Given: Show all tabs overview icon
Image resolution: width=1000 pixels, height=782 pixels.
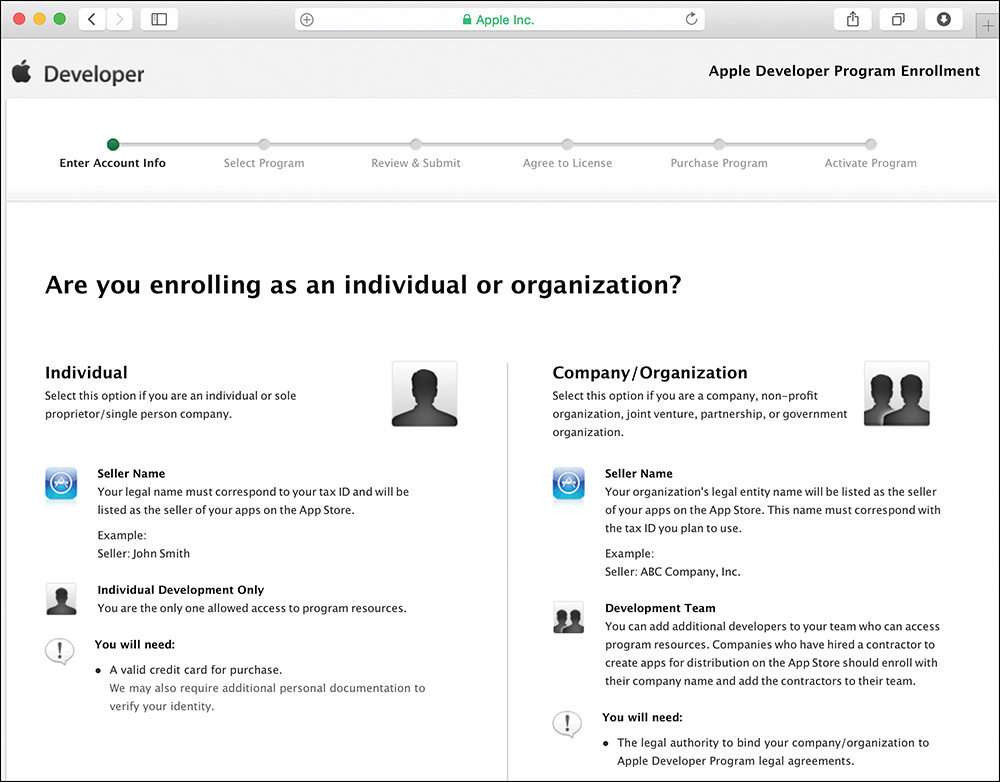Looking at the screenshot, I should pos(898,19).
